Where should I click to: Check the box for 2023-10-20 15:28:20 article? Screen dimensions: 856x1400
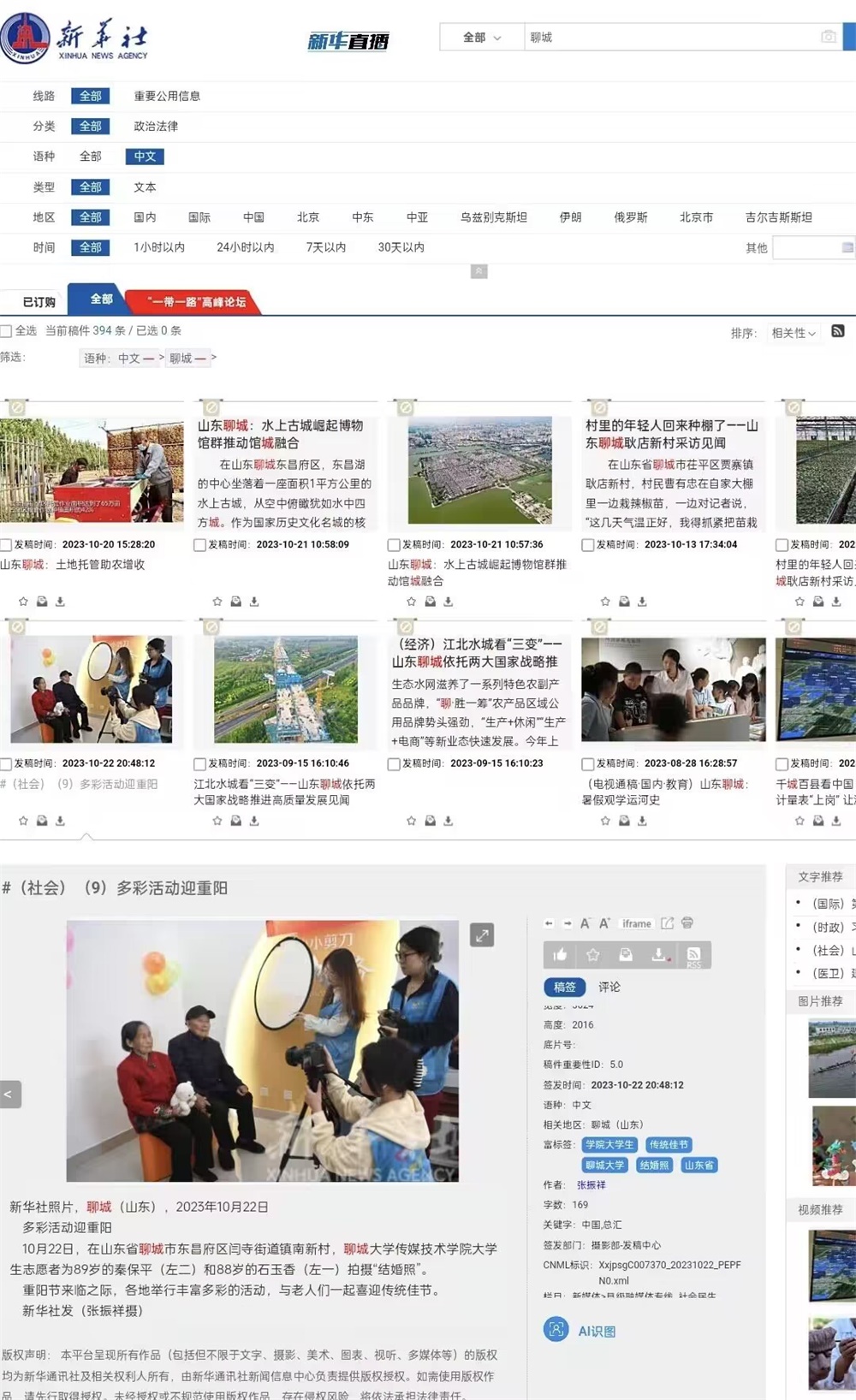(x=7, y=545)
